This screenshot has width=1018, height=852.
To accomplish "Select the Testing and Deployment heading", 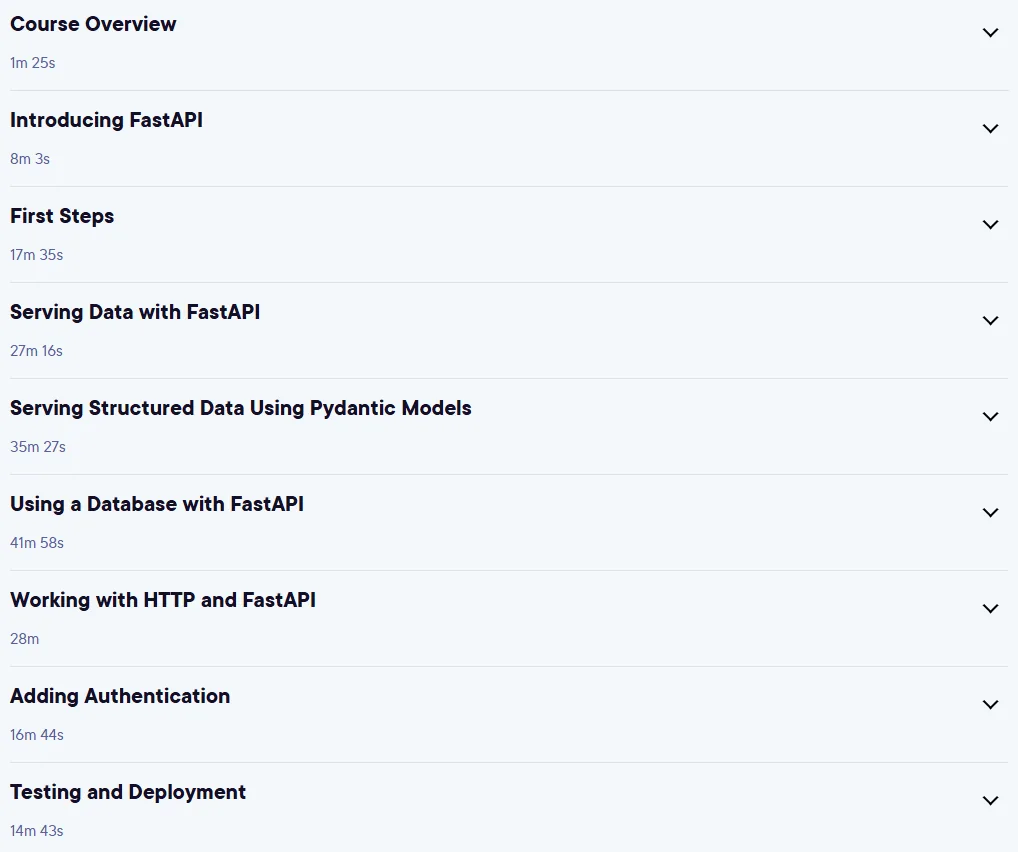I will 128,792.
